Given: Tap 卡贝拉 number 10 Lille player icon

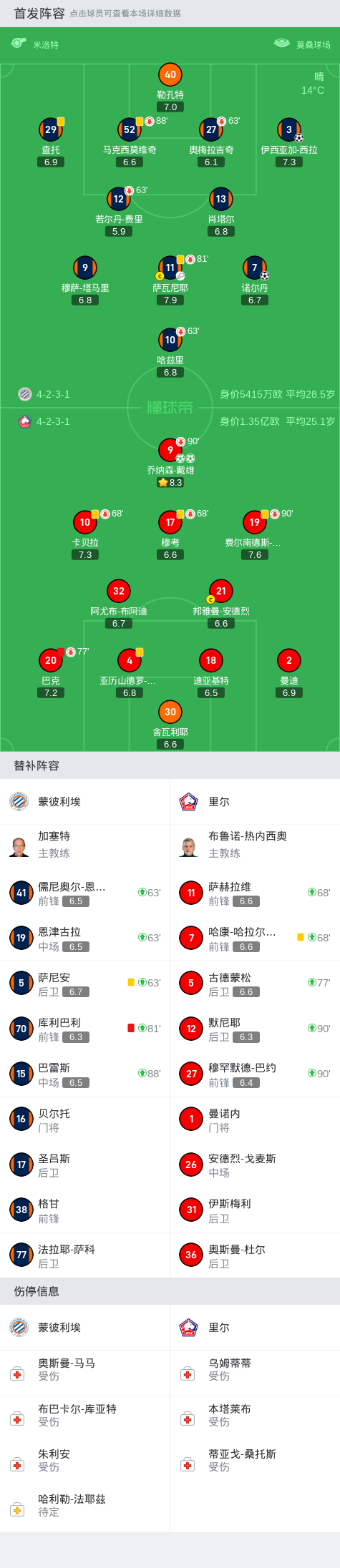Looking at the screenshot, I should (x=85, y=522).
